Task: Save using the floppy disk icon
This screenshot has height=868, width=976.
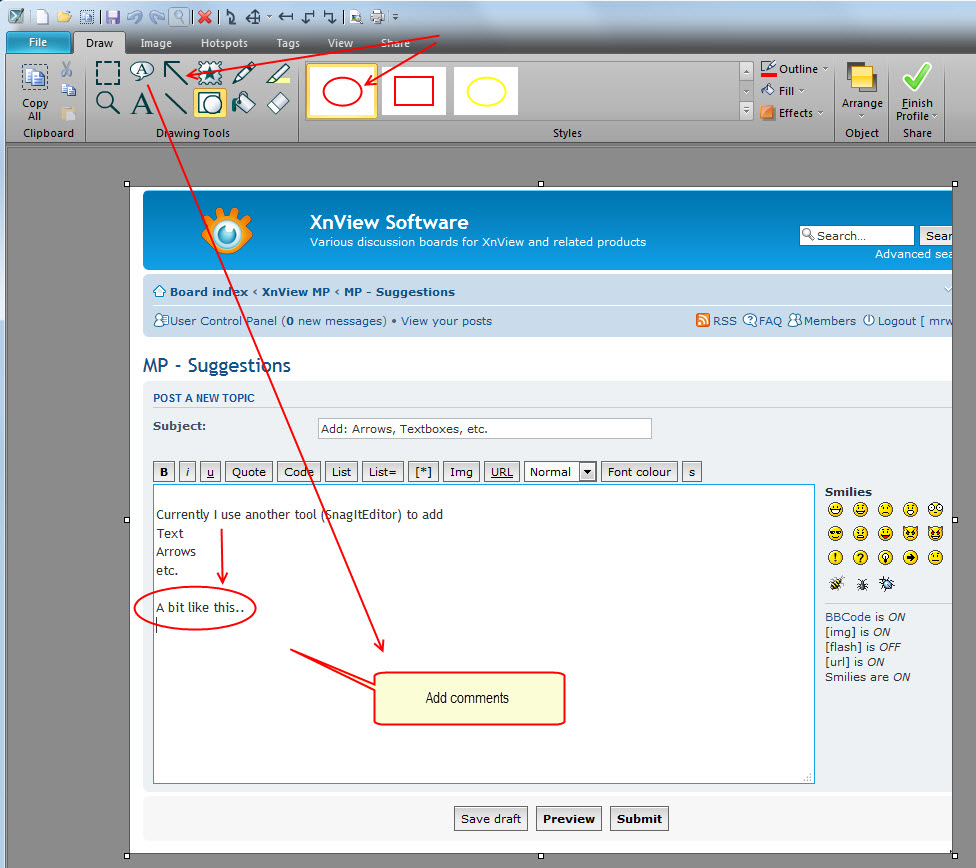Action: (x=113, y=17)
